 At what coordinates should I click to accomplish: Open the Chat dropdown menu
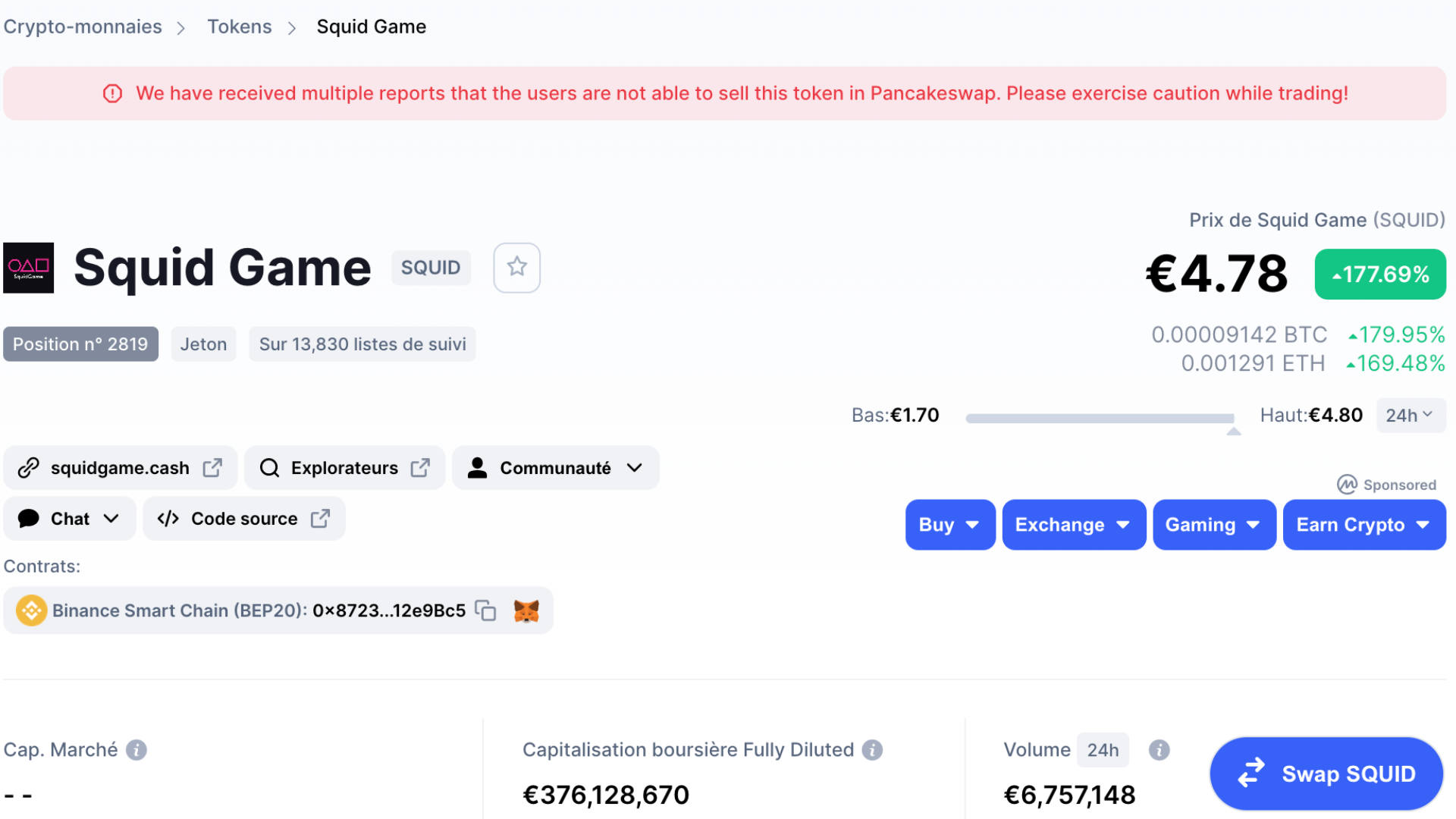pos(70,519)
